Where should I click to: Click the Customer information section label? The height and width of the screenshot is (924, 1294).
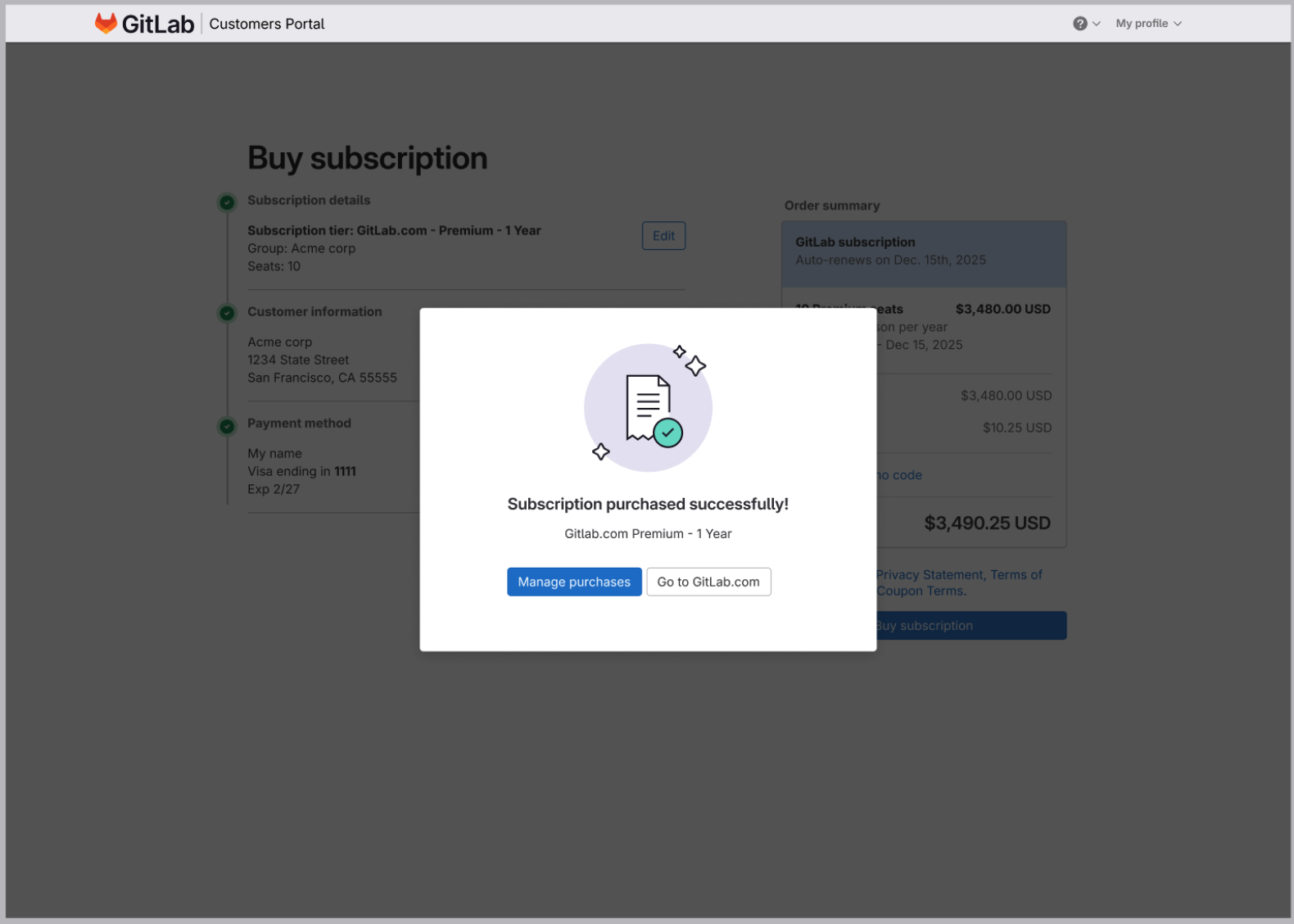(x=314, y=312)
